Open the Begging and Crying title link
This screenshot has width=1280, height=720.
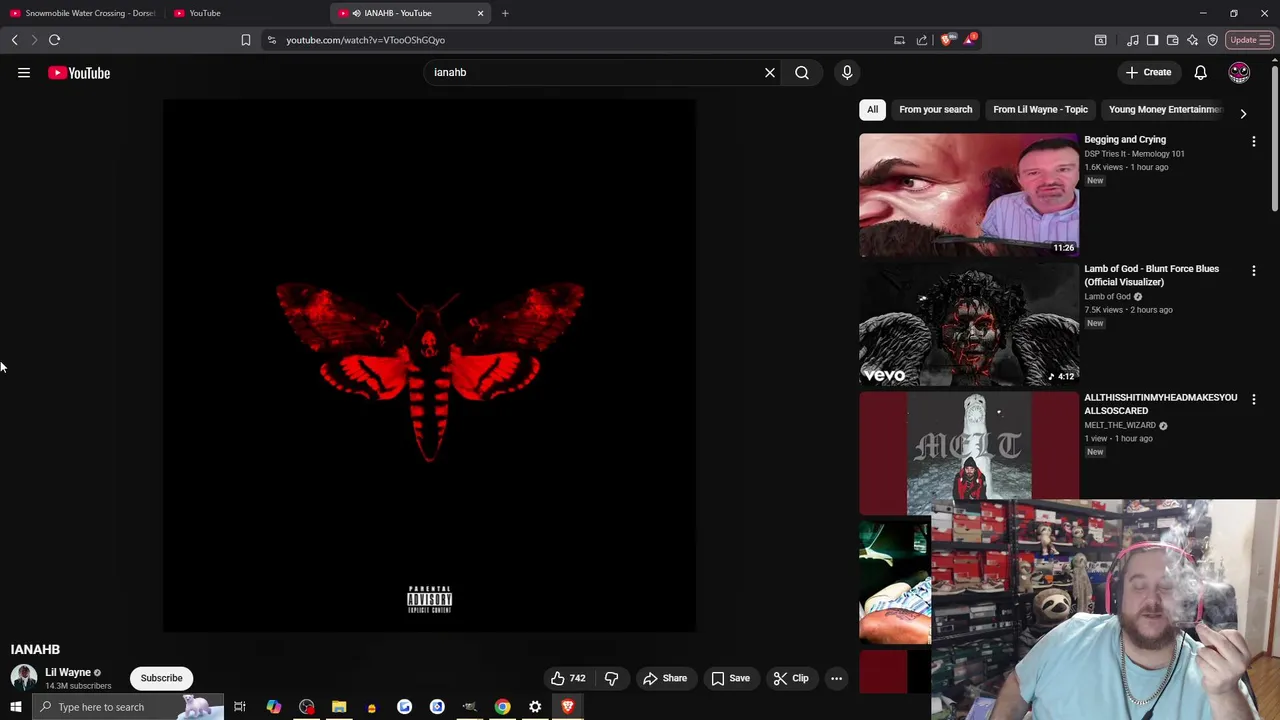(1125, 140)
